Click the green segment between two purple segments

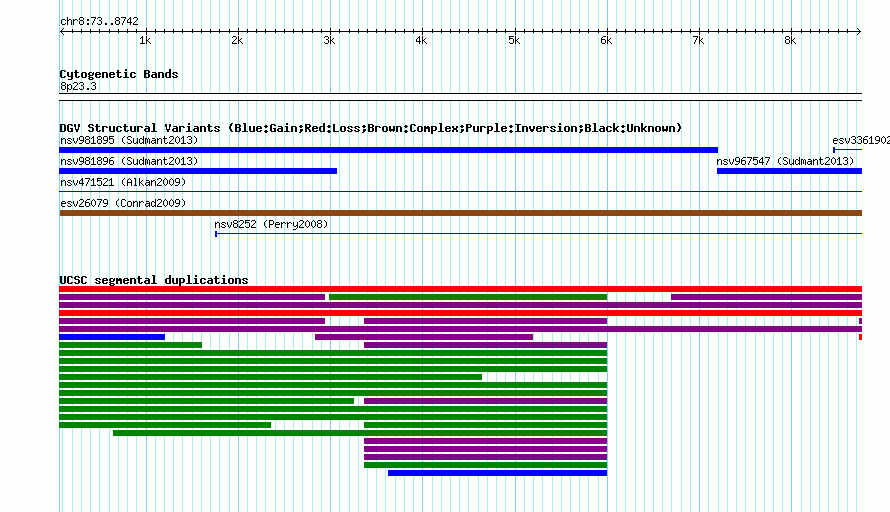click(x=468, y=297)
